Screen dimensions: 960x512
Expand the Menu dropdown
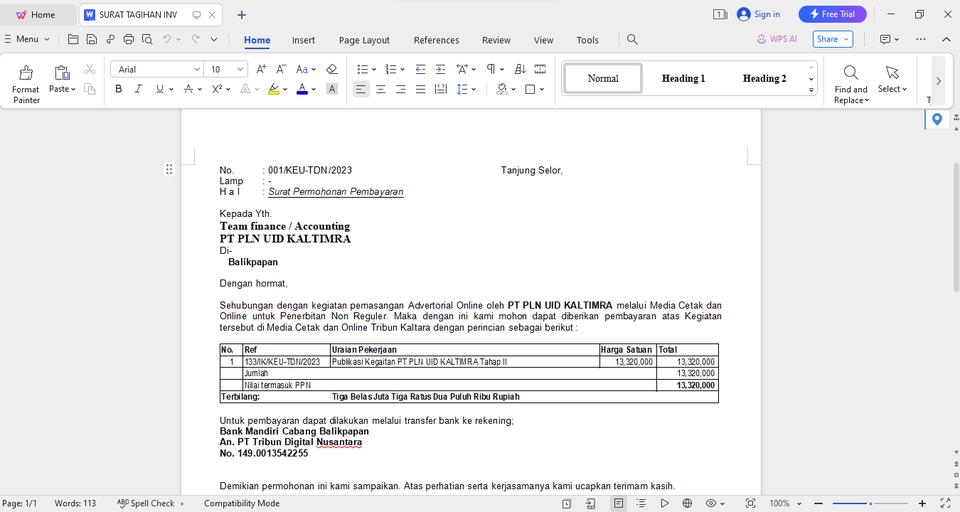coord(27,39)
